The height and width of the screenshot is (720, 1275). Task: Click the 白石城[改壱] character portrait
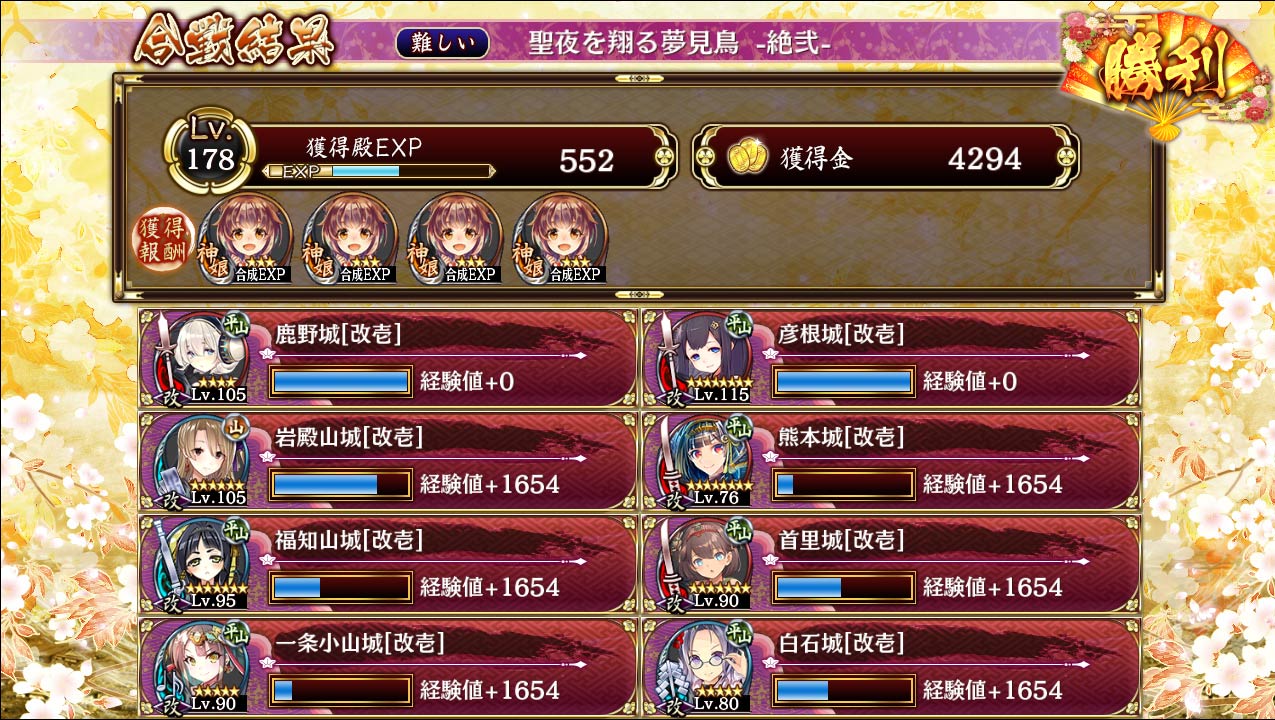[x=704, y=667]
